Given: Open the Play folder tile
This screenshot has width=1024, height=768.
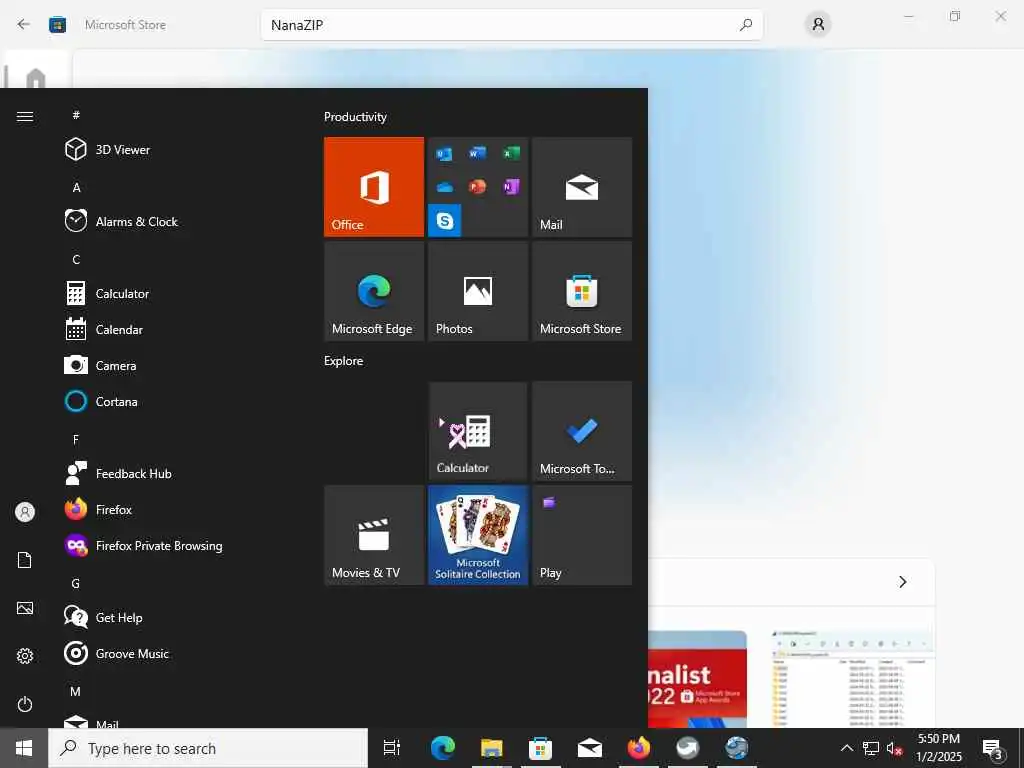Looking at the screenshot, I should 582,535.
